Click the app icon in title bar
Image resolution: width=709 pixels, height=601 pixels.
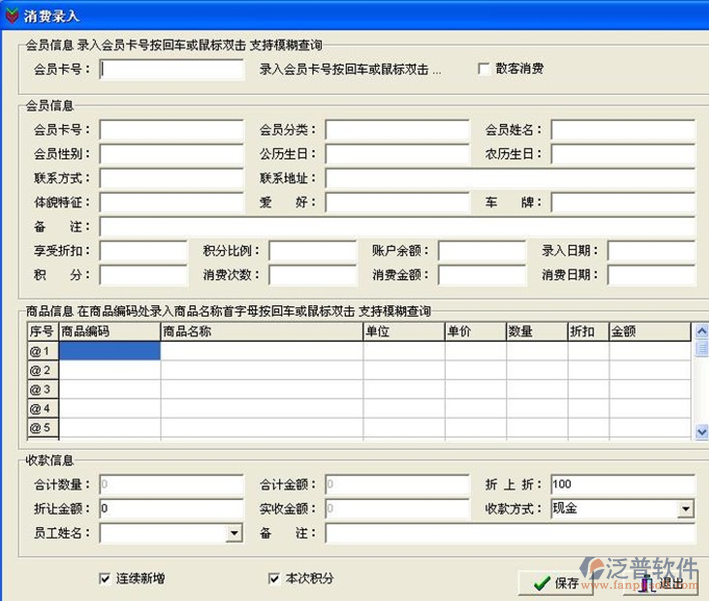point(12,16)
